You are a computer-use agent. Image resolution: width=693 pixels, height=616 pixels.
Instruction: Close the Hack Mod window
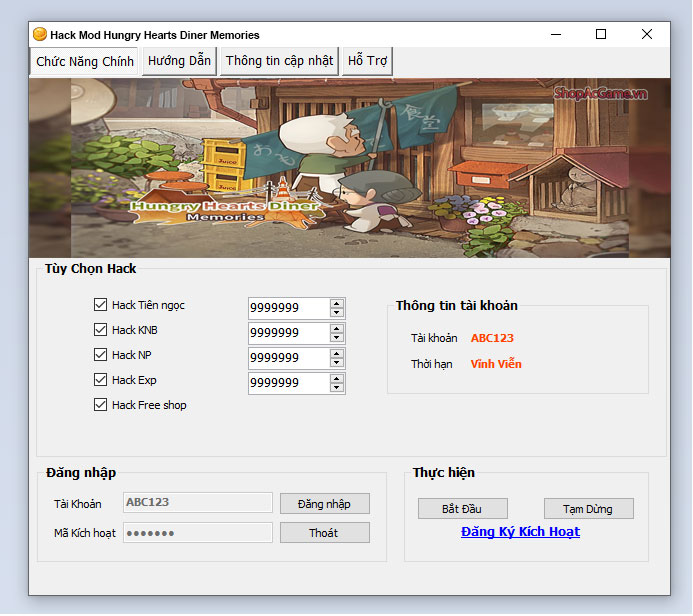click(x=647, y=34)
